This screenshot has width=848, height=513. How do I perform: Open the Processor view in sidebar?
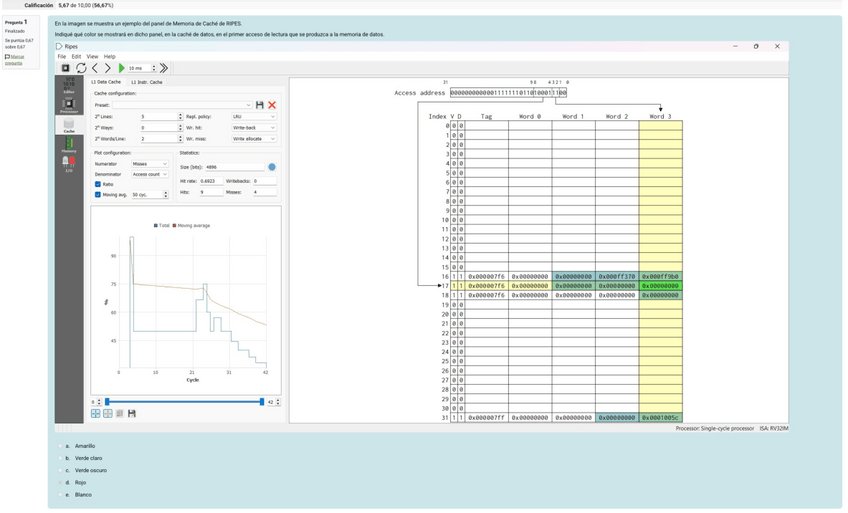point(69,105)
